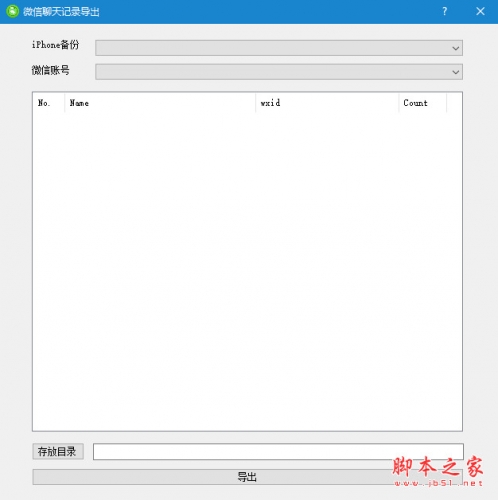Open the help question mark button
The image size is (498, 500).
pos(444,12)
